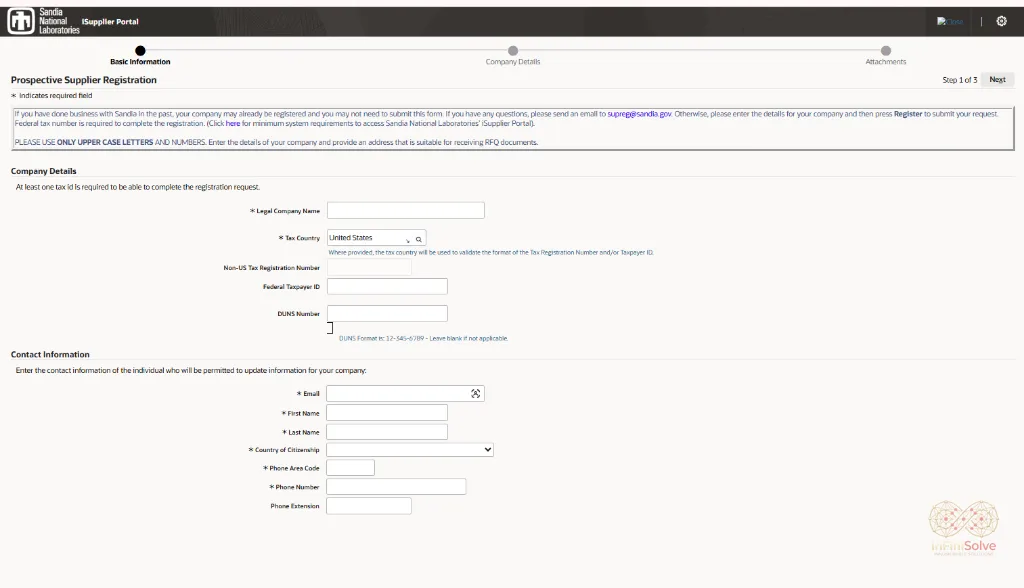
Task: Click the Last Name field
Action: coord(387,432)
